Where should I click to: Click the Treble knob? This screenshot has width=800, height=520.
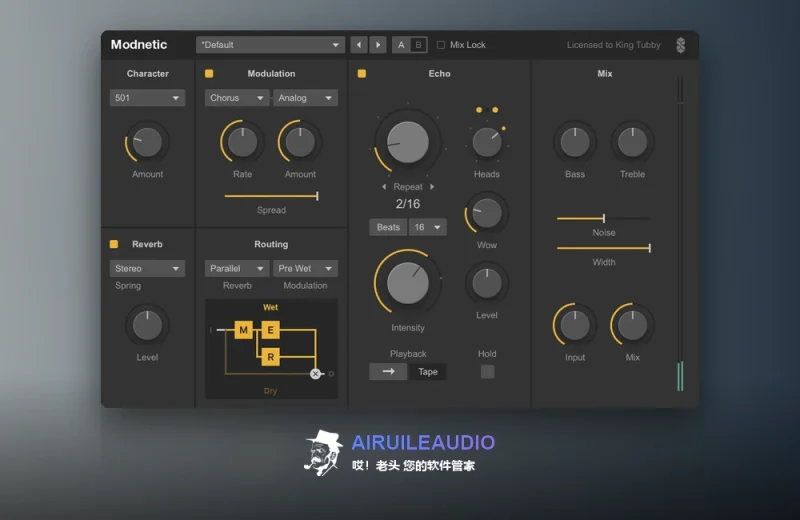click(633, 142)
